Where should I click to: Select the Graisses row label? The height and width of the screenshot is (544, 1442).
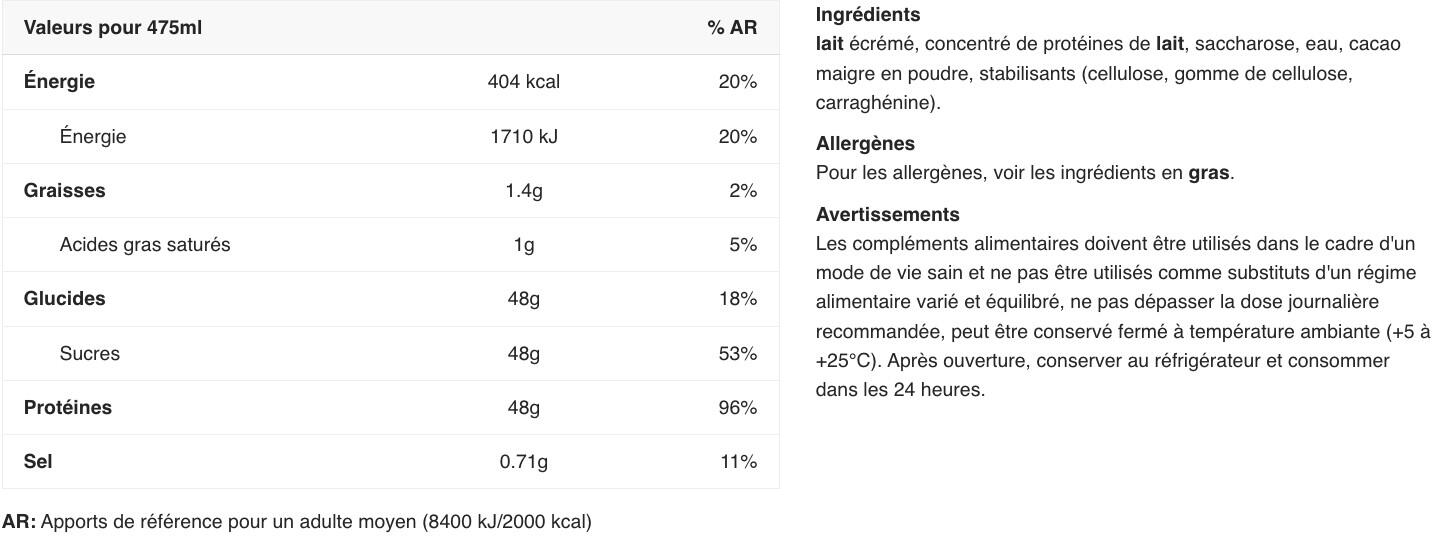point(64,190)
